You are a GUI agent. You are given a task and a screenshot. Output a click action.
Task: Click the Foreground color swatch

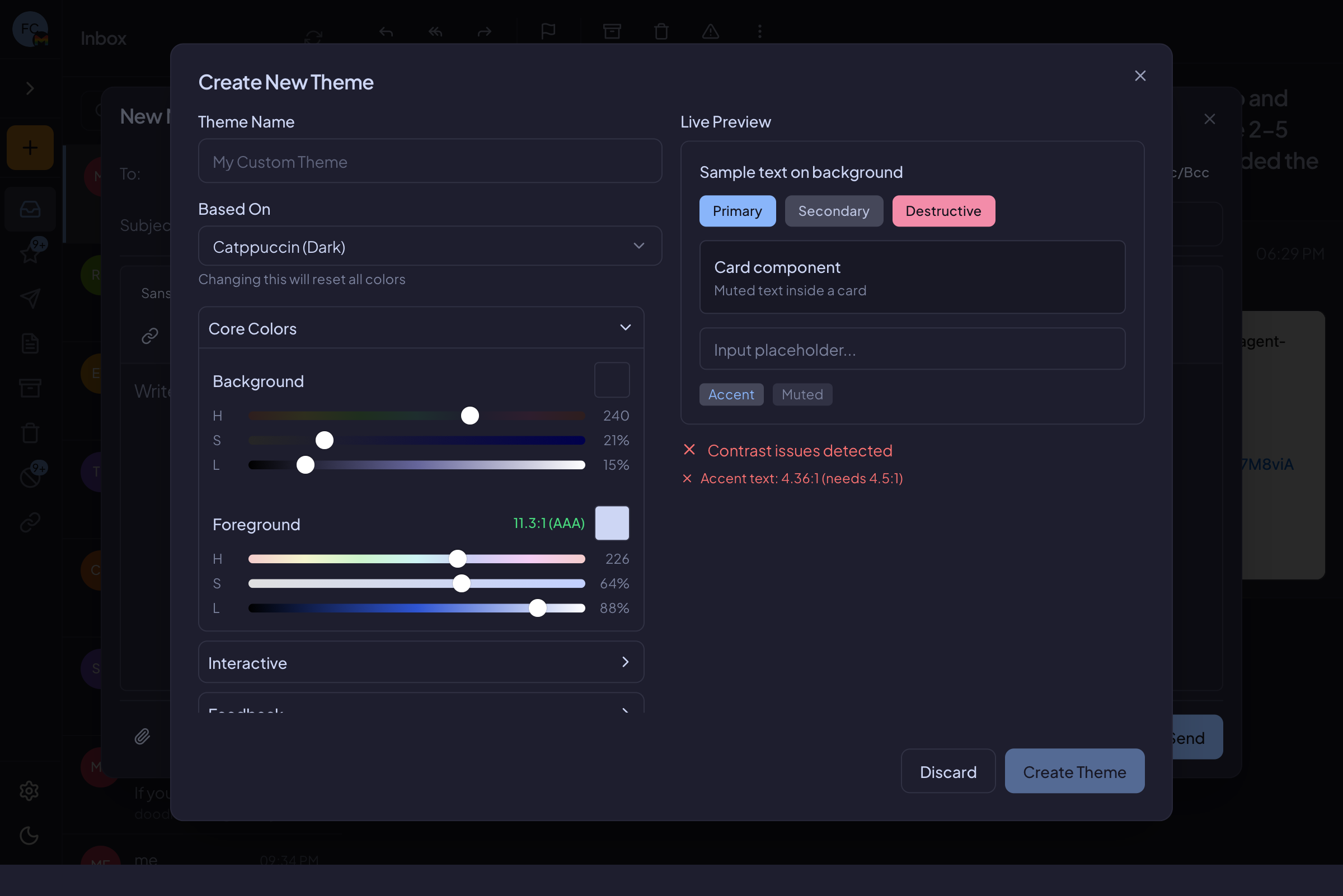pos(612,523)
